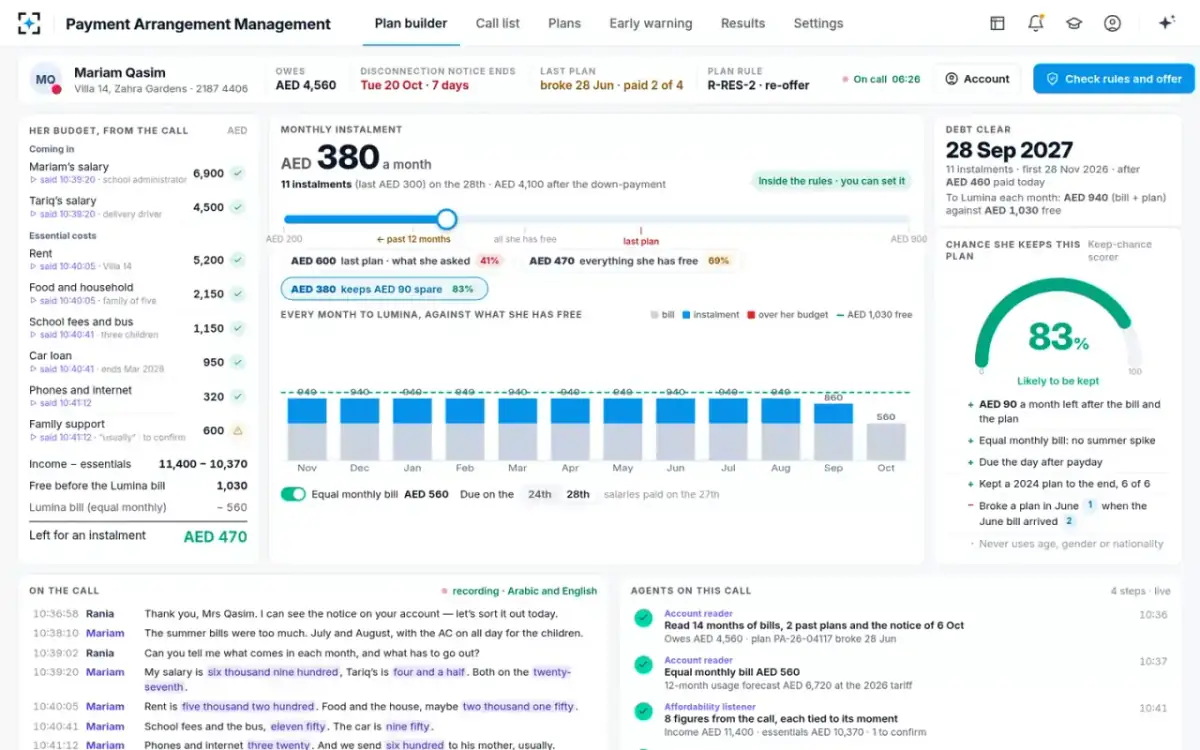Viewport: 1200px width, 750px height.
Task: Open the AI sparkle assistant
Action: pyautogui.click(x=1166, y=23)
